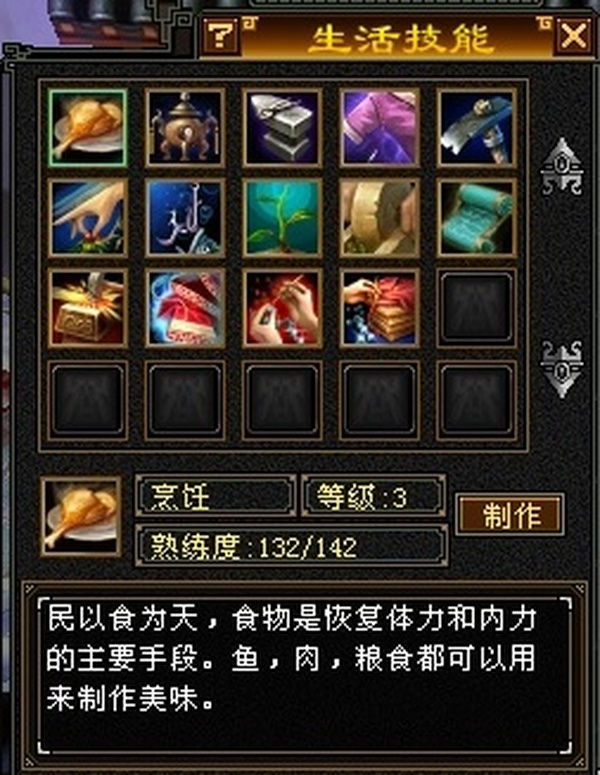Select the anvil forging skill icon
This screenshot has height=775, width=600.
[x=282, y=128]
